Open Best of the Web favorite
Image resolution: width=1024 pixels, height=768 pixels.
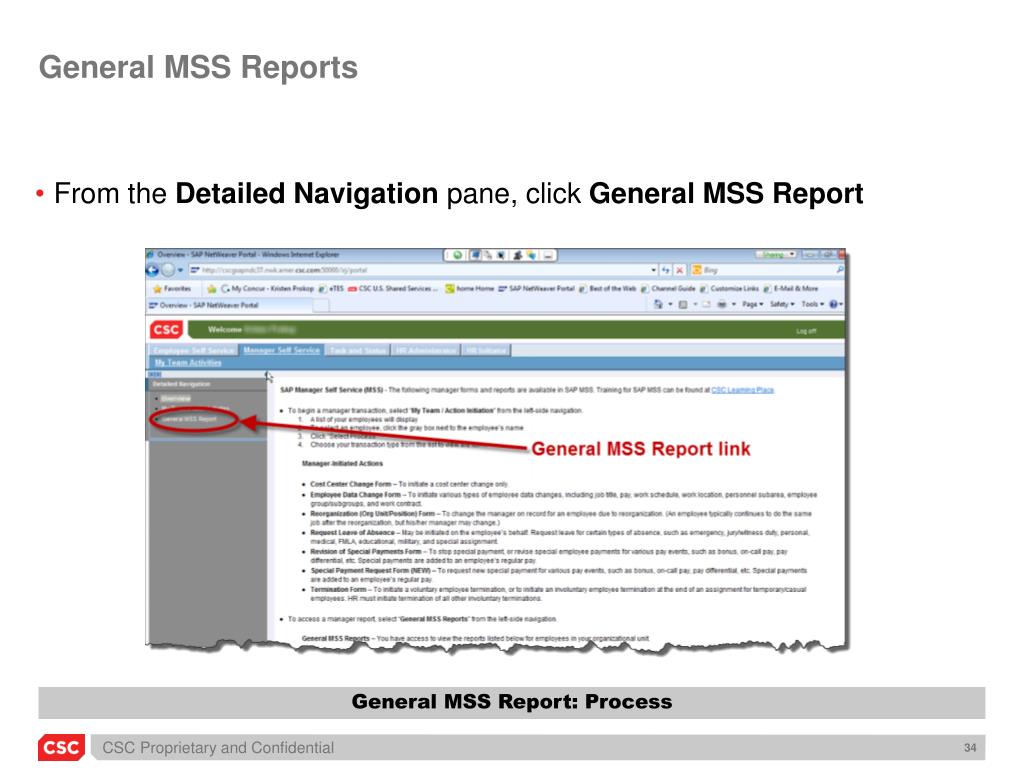click(607, 288)
